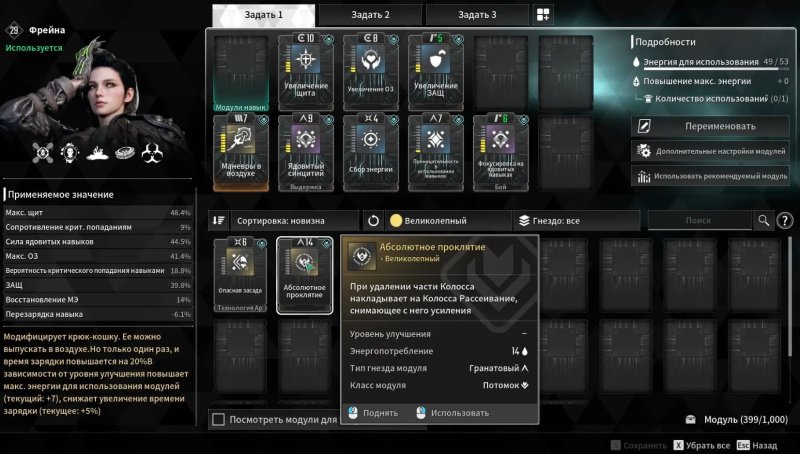Select the Ядовитый синцитий module card

point(306,153)
